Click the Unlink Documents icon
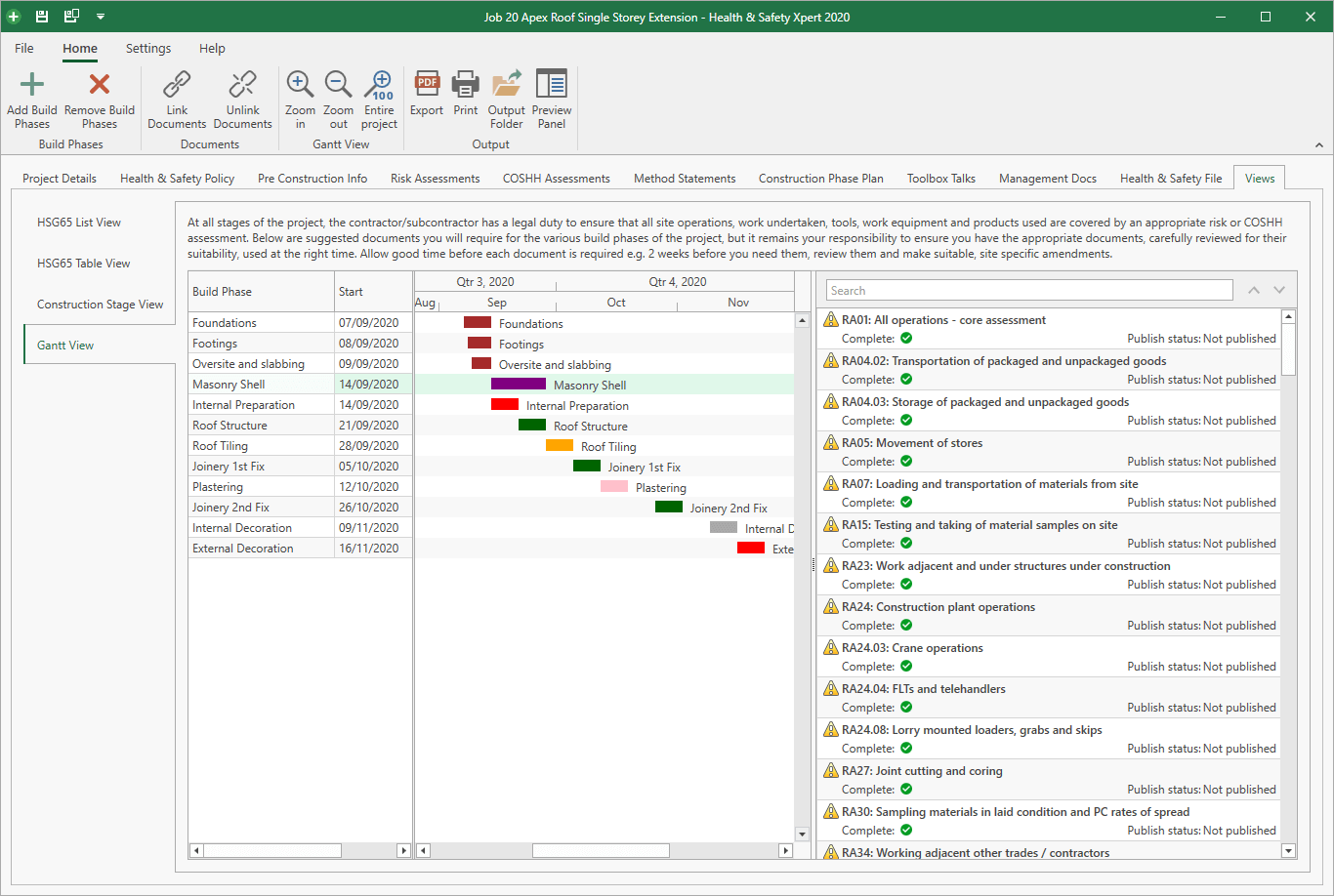 [242, 85]
